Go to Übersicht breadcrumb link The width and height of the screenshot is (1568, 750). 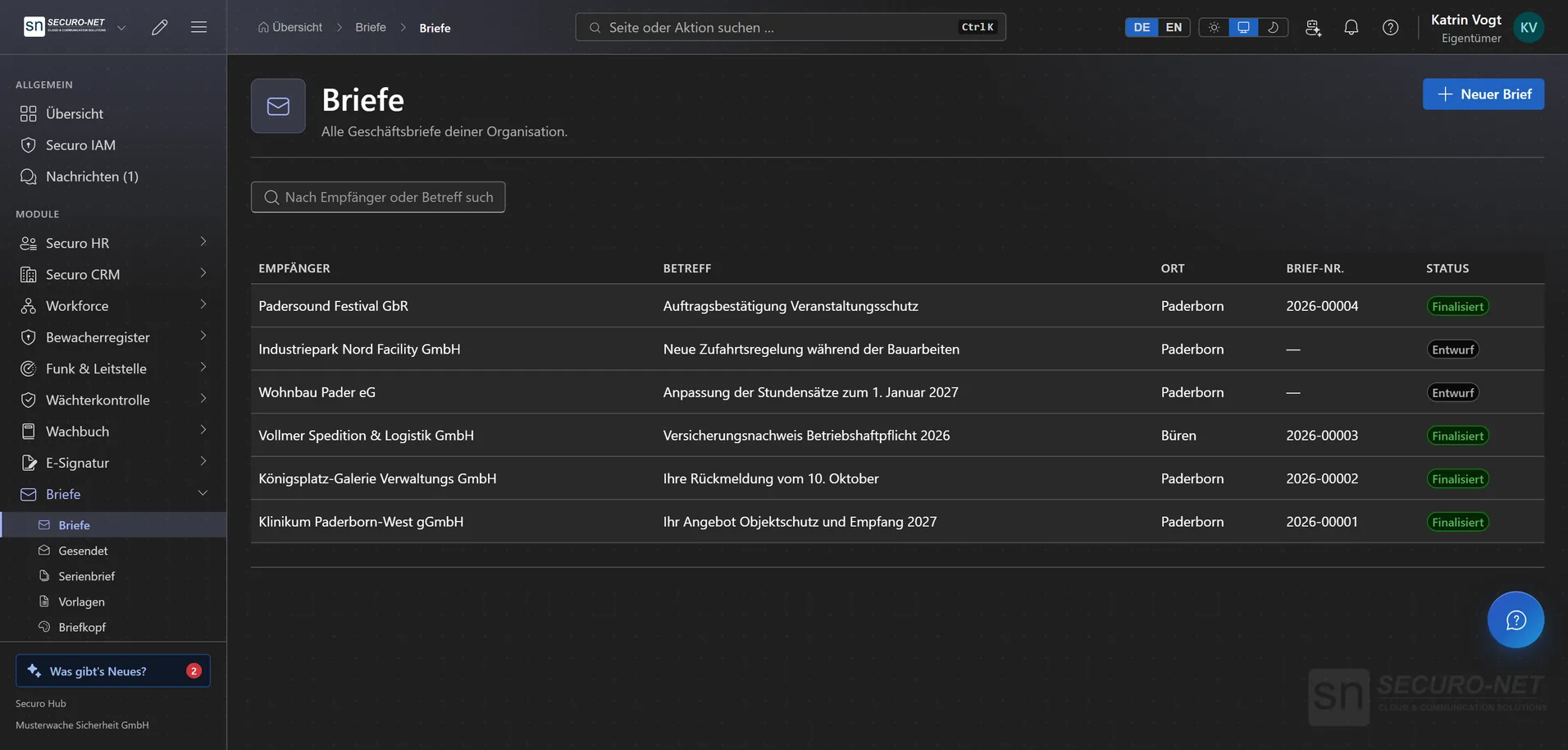pos(290,27)
